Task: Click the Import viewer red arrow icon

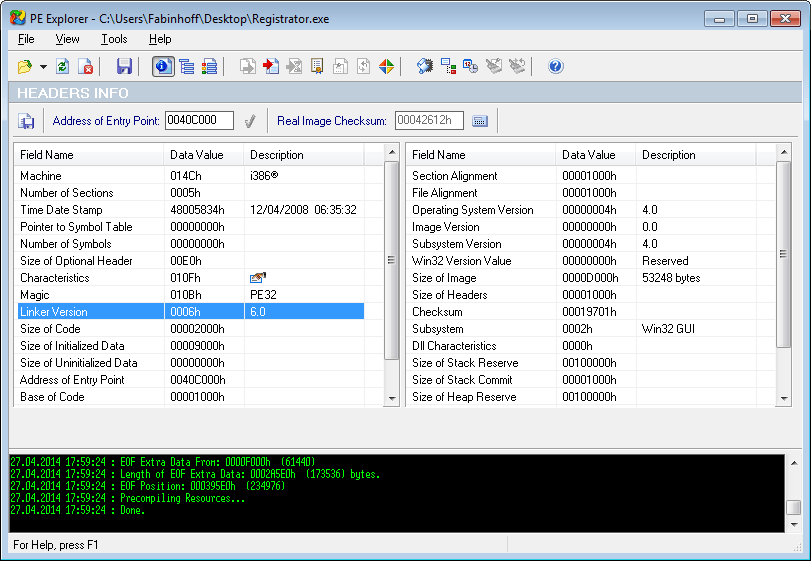Action: tap(271, 66)
